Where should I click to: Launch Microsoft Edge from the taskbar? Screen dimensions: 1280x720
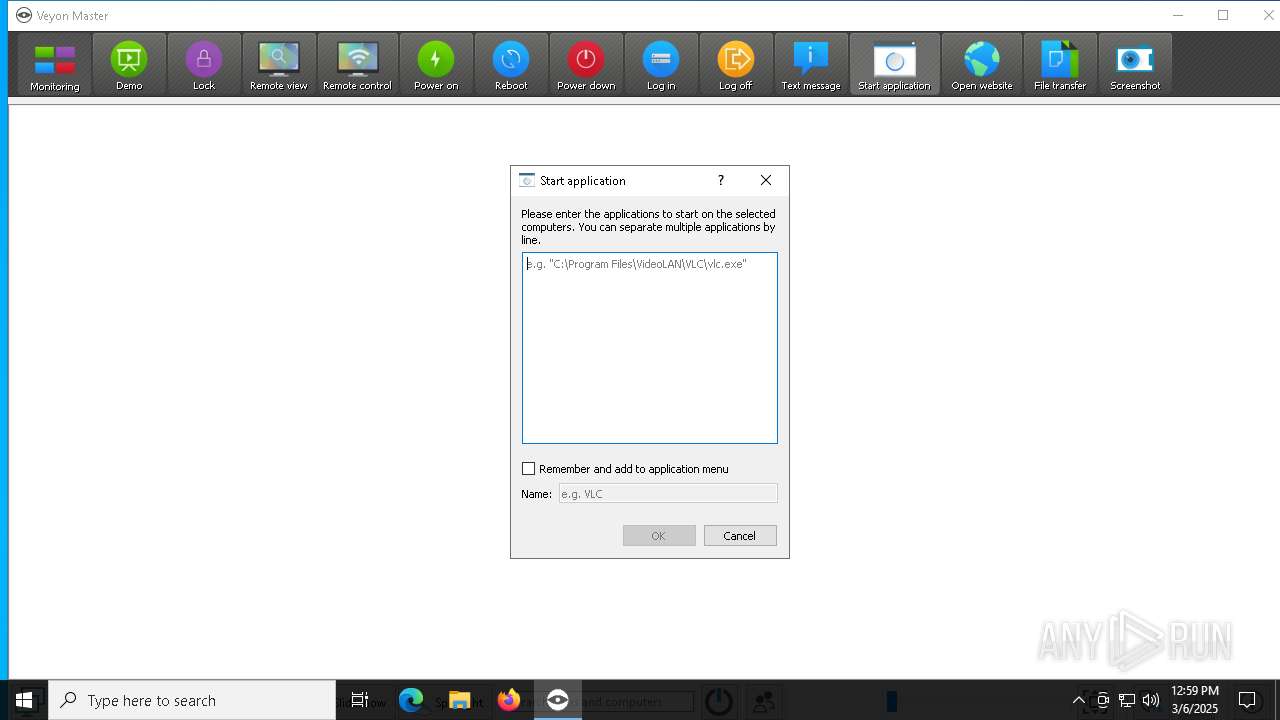[x=411, y=700]
